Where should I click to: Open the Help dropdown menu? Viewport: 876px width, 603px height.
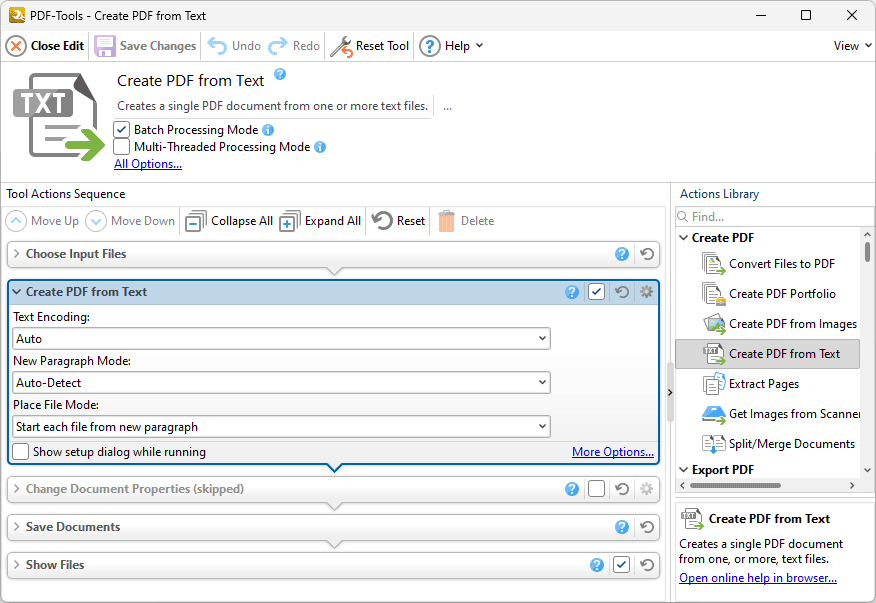tap(451, 46)
